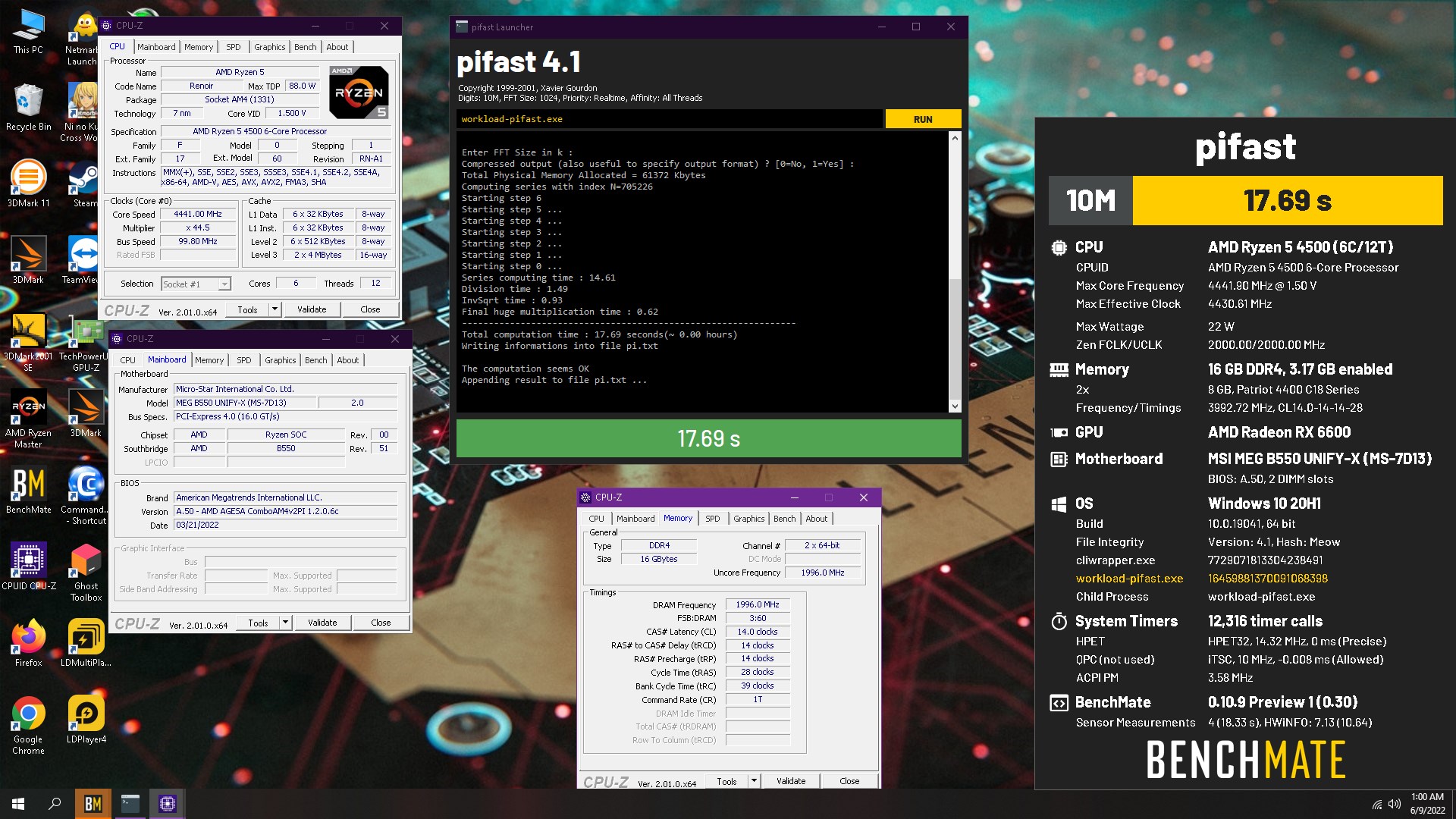Viewport: 1456px width, 819px height.
Task: Click the green 17.69 s result bar
Action: pyautogui.click(x=708, y=438)
